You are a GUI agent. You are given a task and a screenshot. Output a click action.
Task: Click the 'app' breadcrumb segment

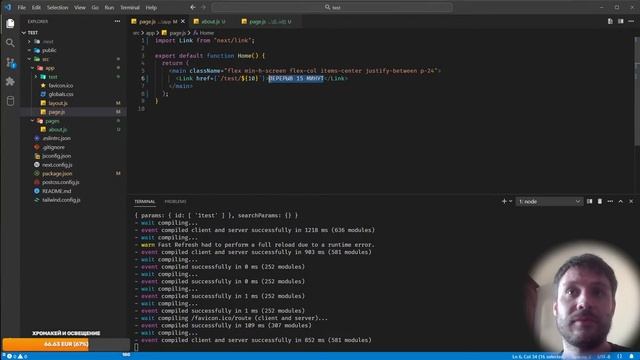150,33
